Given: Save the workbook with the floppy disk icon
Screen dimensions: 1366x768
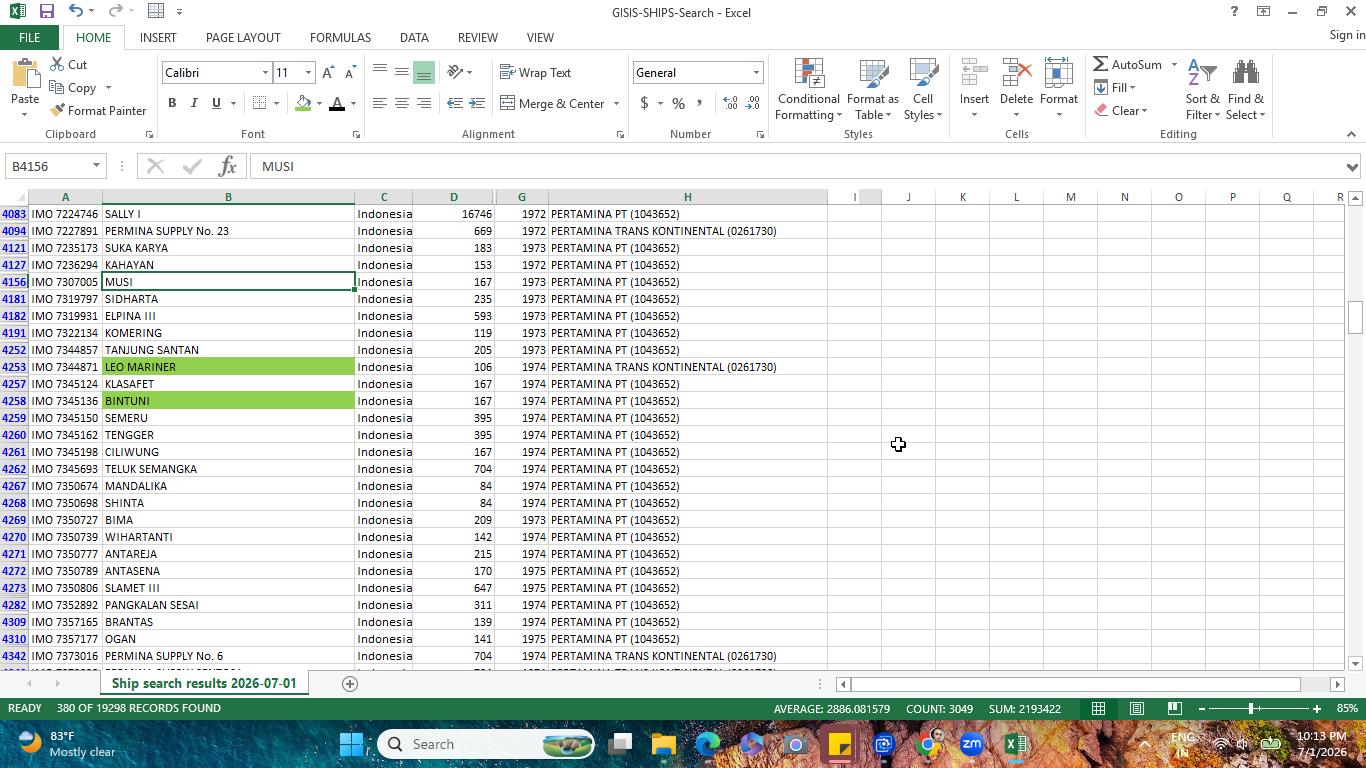Looking at the screenshot, I should pos(46,11).
